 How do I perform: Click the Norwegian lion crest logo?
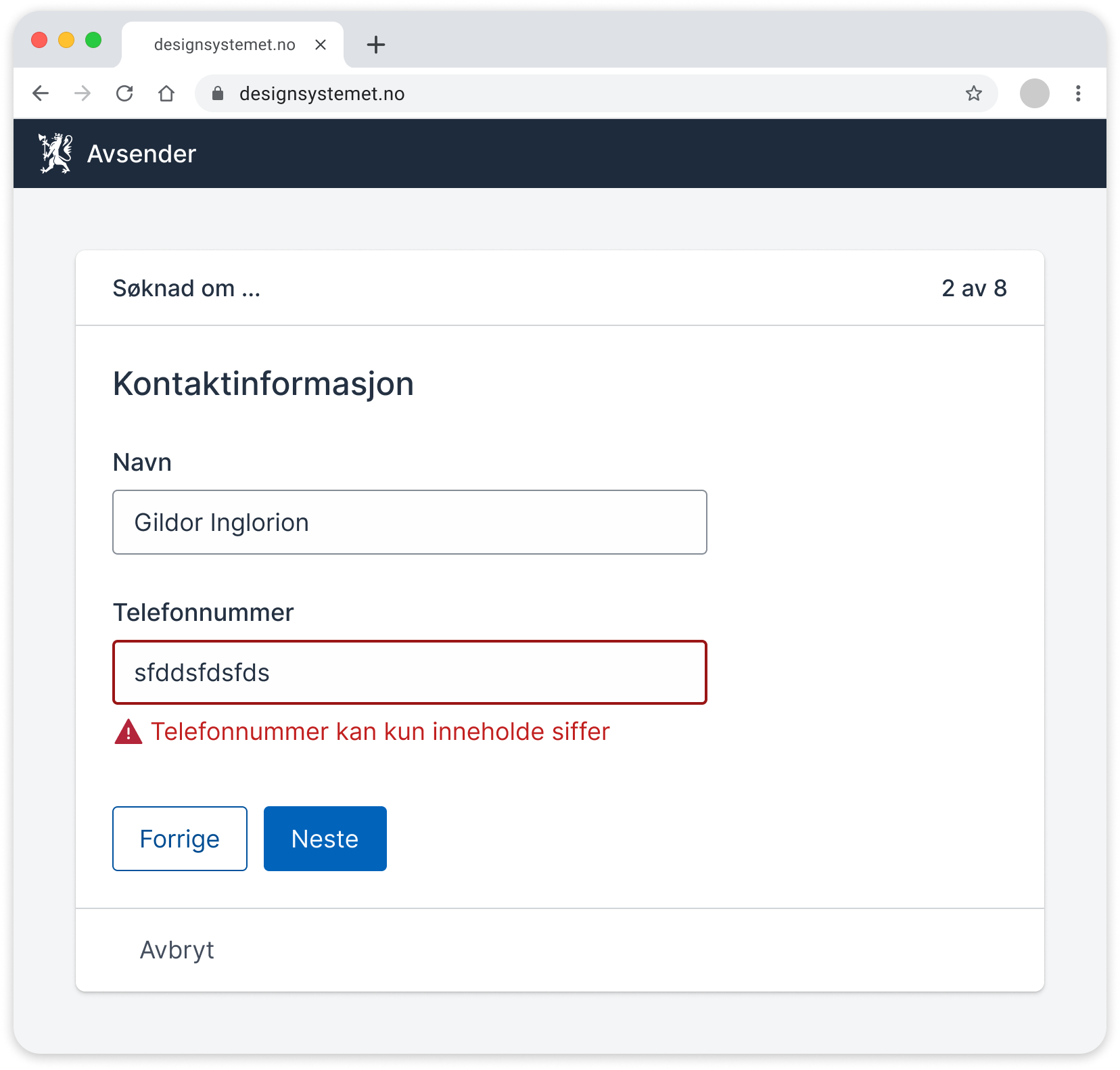tap(55, 154)
